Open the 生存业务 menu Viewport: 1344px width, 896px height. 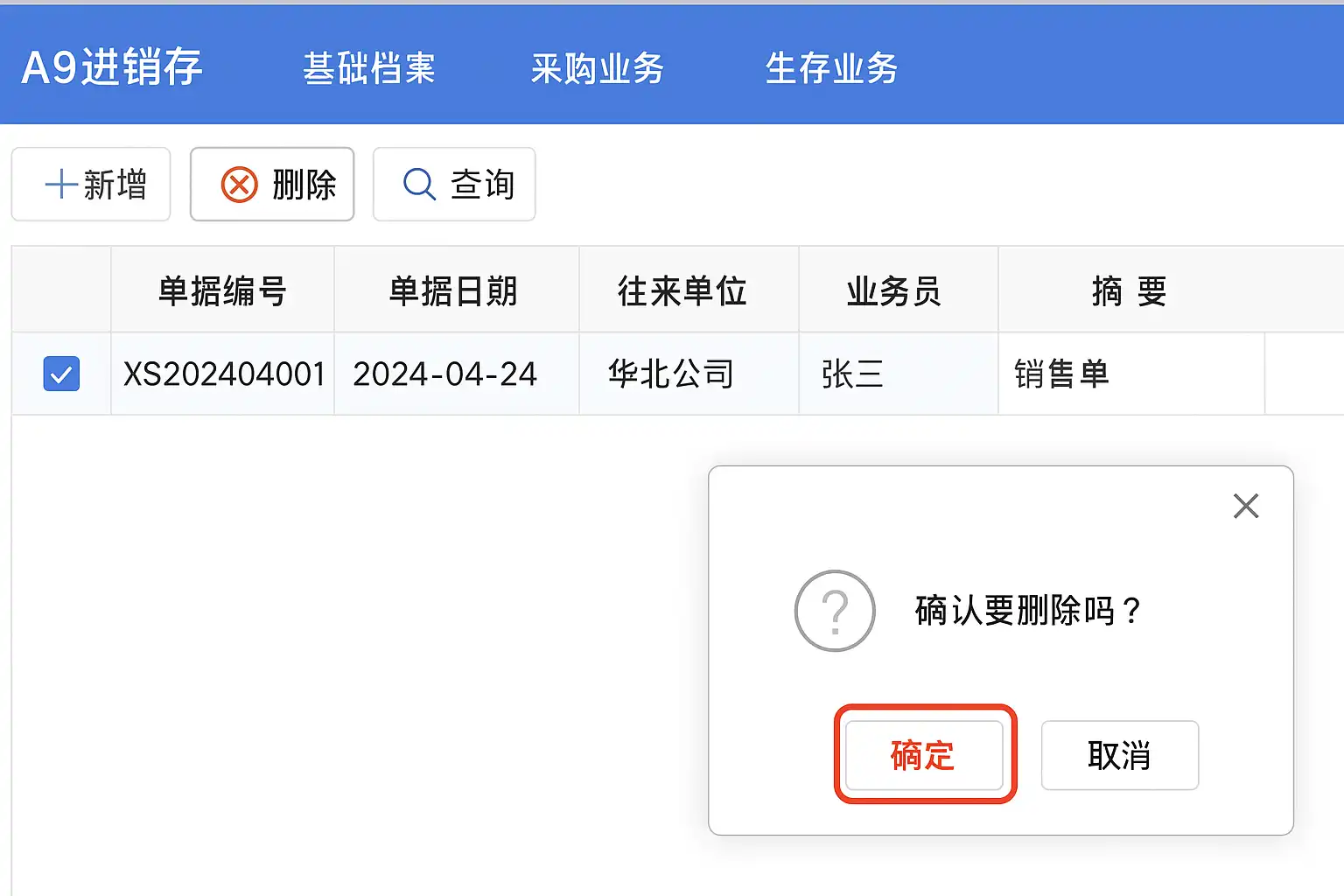[x=831, y=68]
